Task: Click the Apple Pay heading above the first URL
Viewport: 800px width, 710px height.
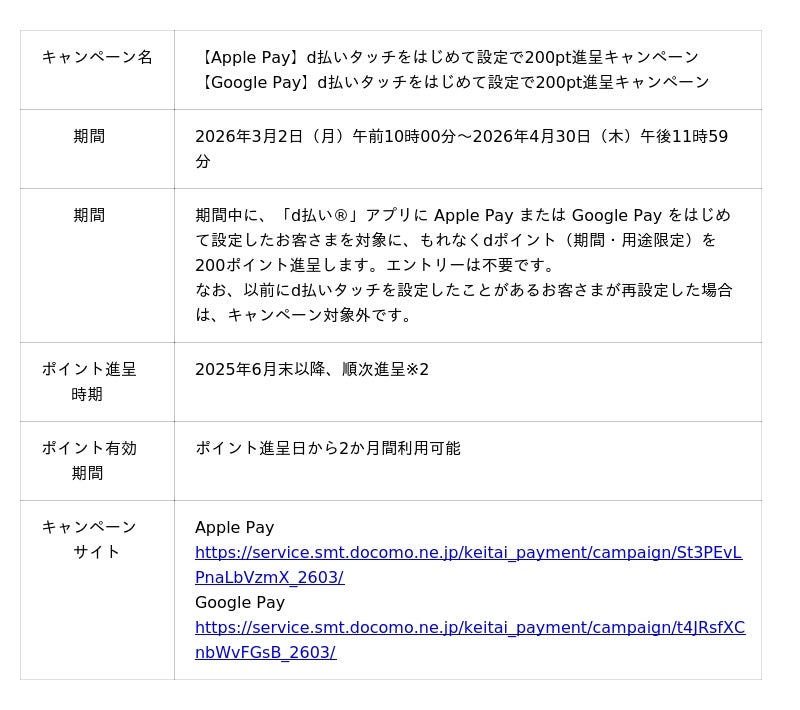Action: (x=234, y=528)
